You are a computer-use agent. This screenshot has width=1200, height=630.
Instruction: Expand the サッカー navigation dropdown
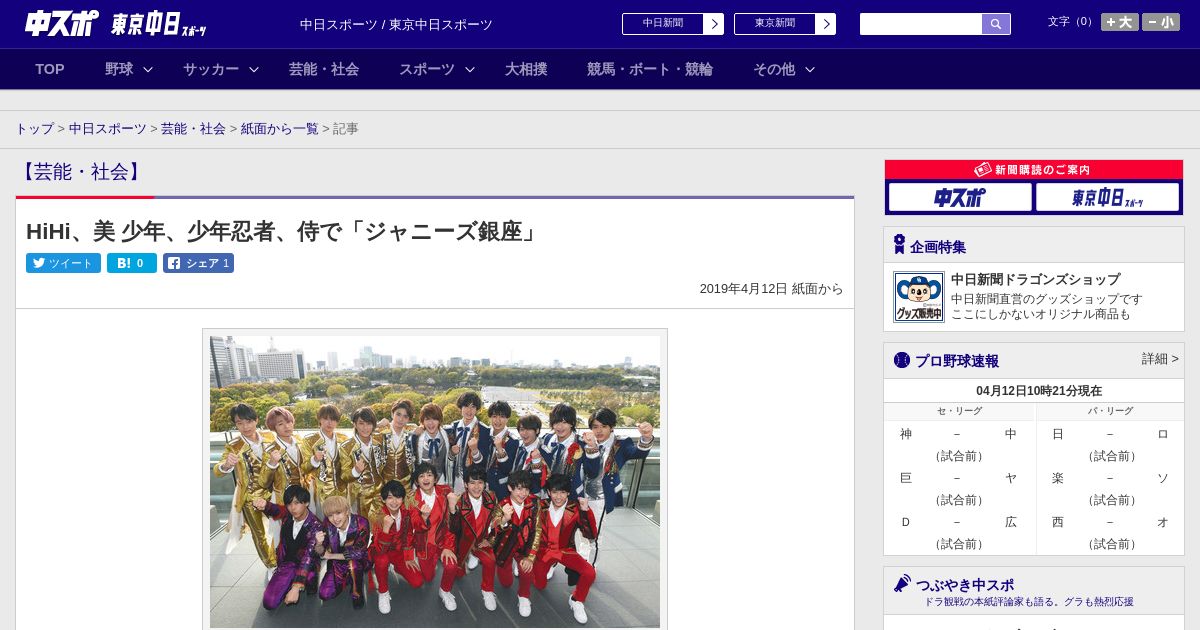point(221,69)
